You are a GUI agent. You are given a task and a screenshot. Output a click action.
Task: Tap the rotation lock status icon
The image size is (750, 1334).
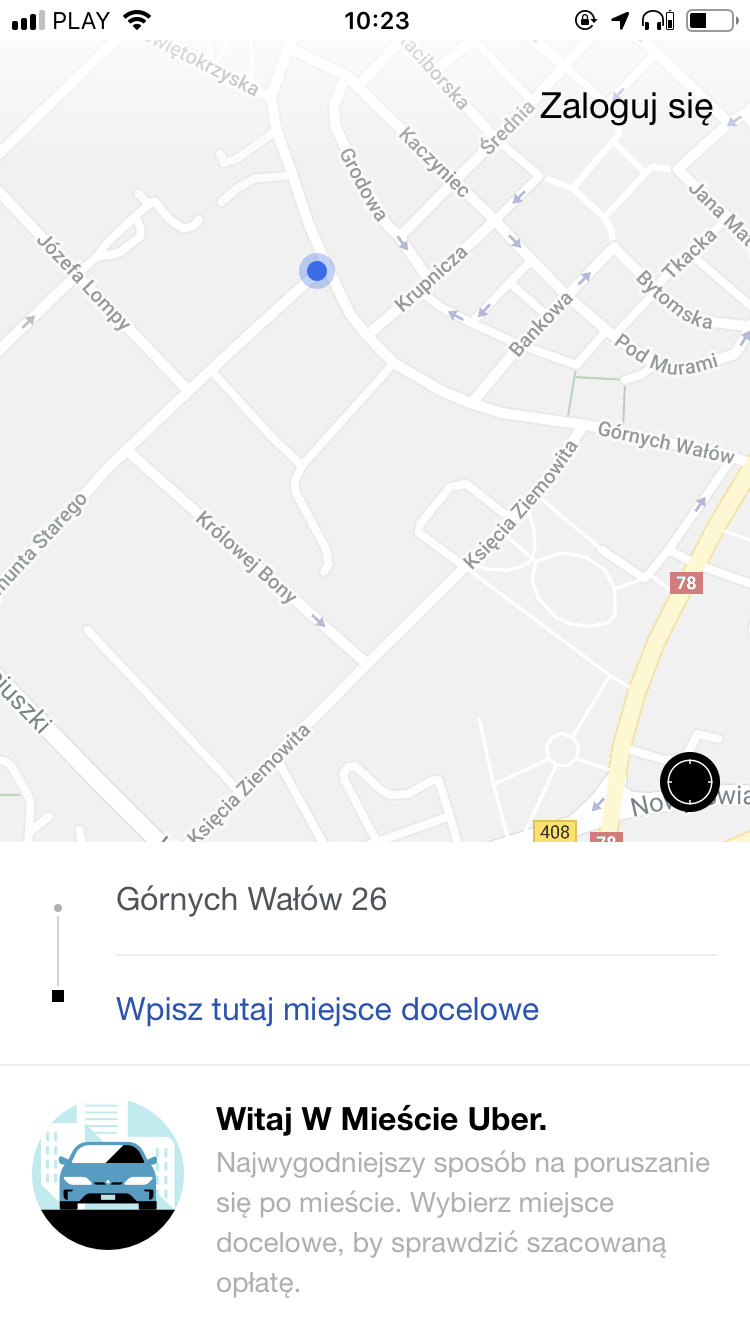pos(587,20)
